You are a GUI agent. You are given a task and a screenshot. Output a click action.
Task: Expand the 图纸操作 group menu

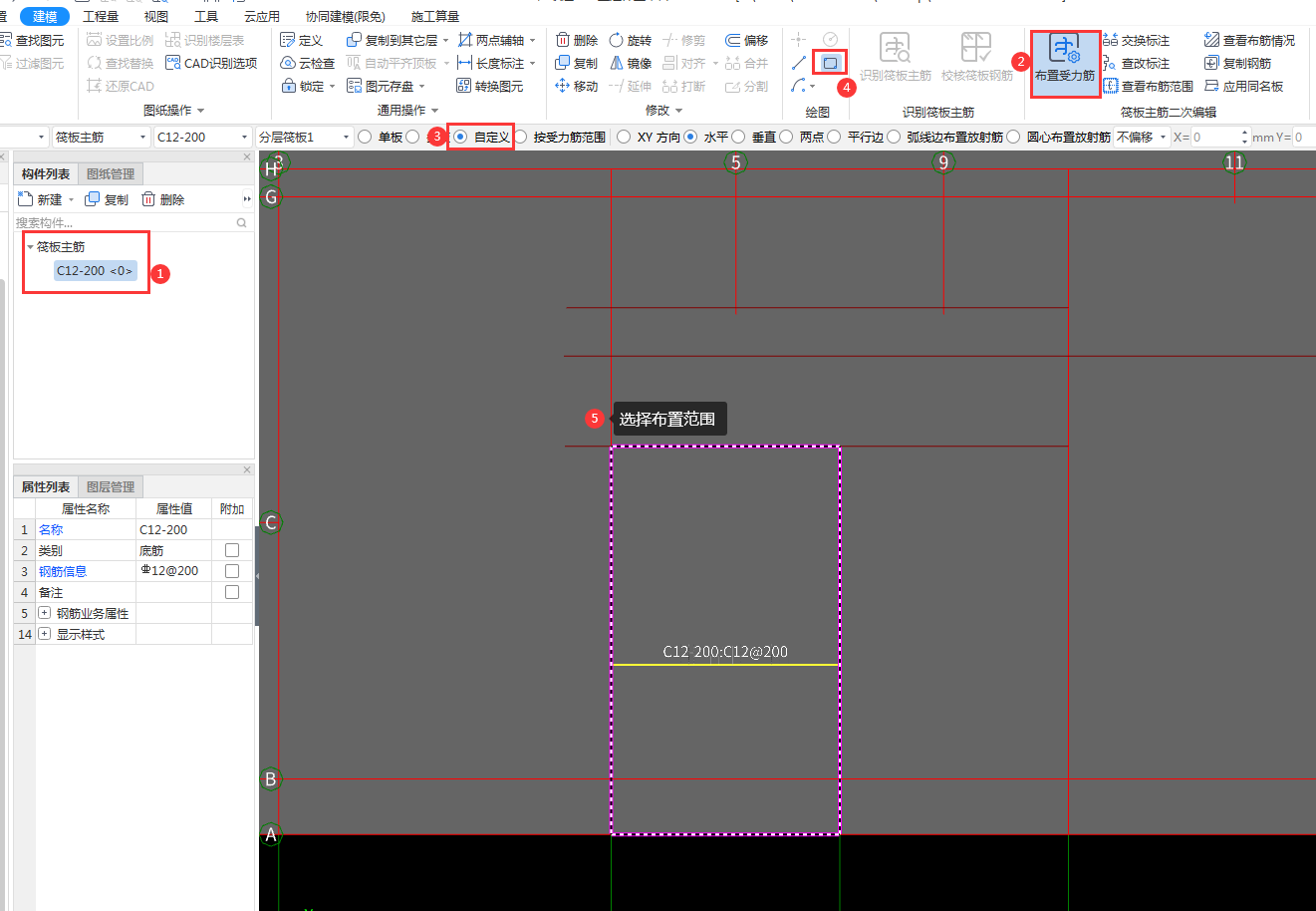point(174,111)
